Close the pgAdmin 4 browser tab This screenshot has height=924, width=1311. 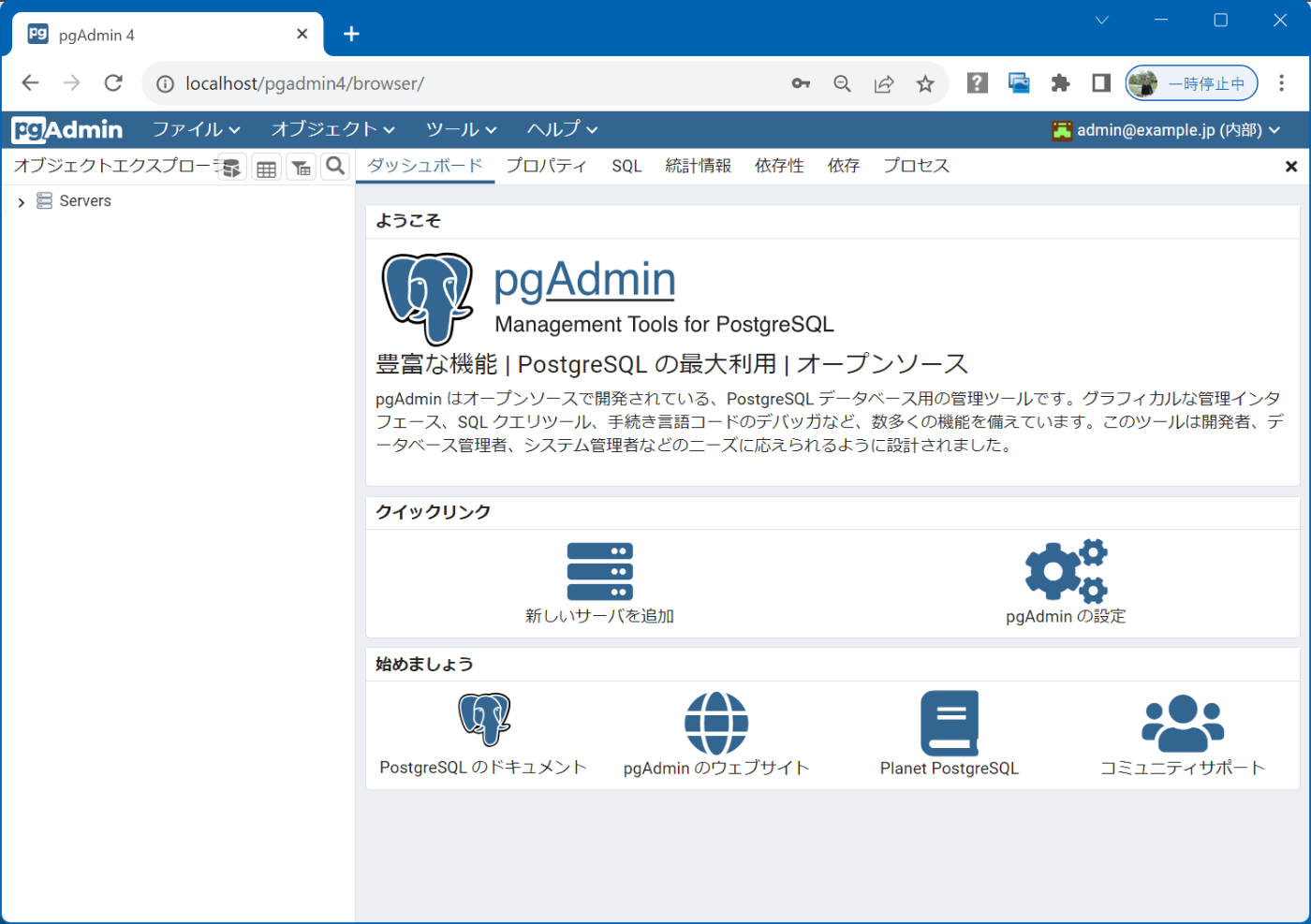tap(302, 34)
